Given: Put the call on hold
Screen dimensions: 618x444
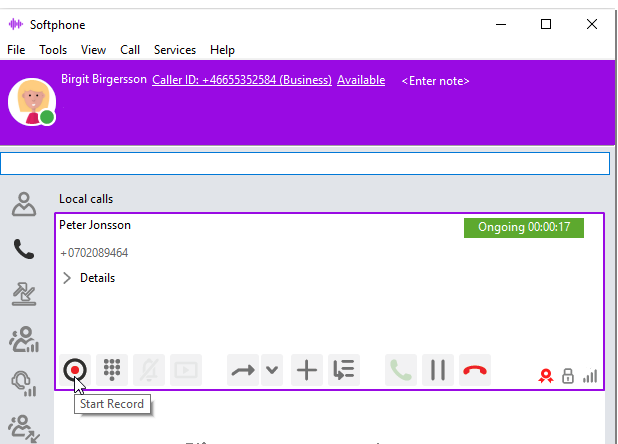Looking at the screenshot, I should click(x=437, y=370).
